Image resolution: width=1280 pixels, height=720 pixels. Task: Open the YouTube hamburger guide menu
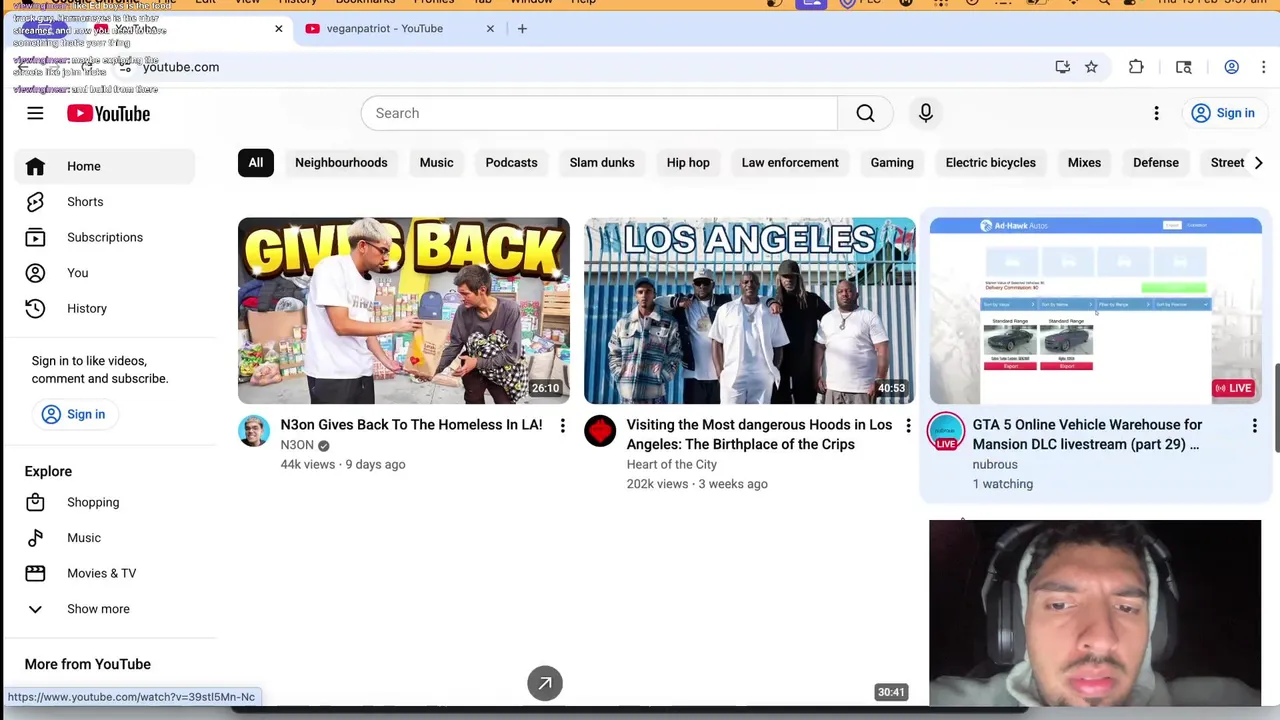[x=35, y=113]
